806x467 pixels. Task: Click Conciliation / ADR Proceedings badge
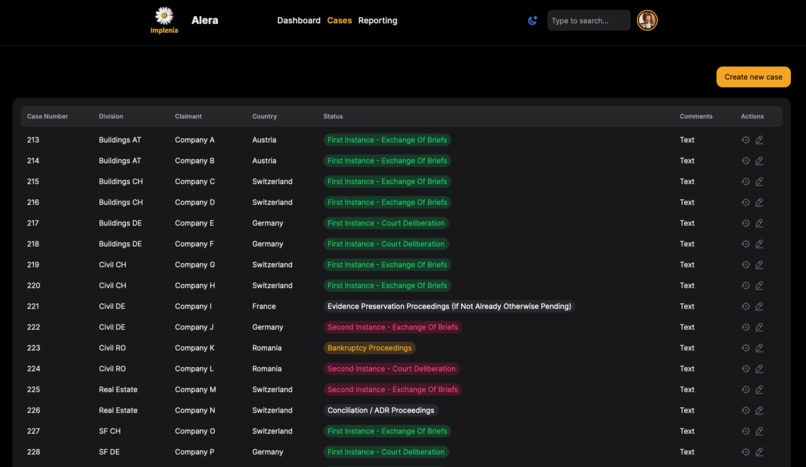tap(381, 410)
